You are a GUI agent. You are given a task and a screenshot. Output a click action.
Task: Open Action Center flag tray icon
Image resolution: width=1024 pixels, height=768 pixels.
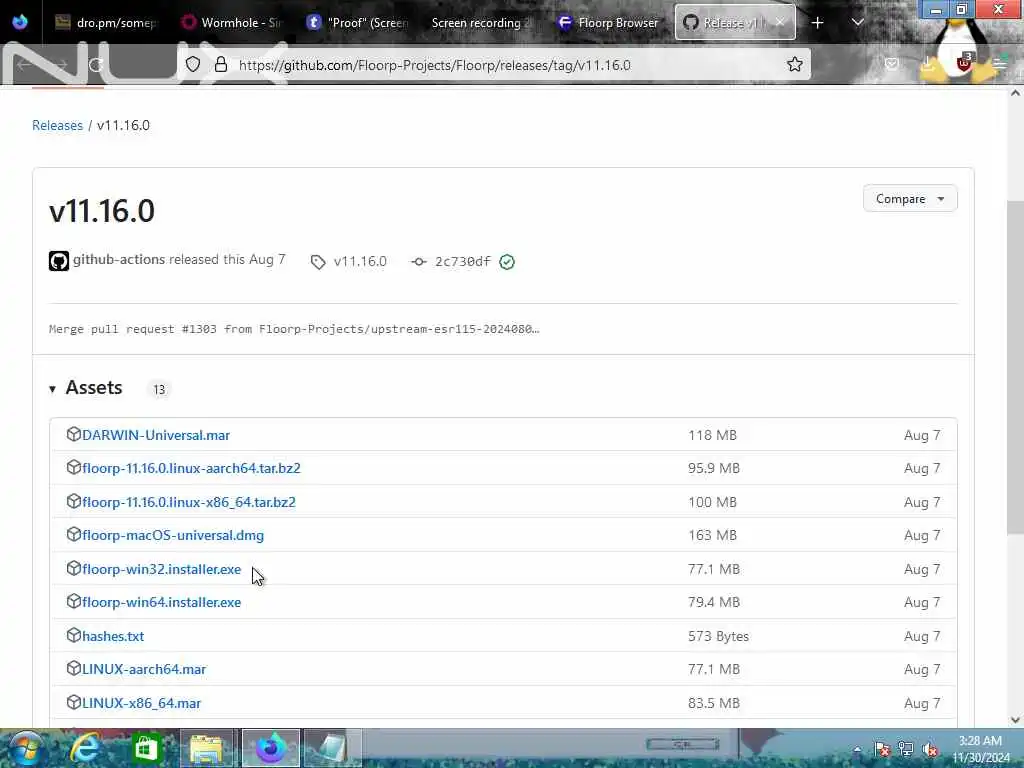(882, 749)
